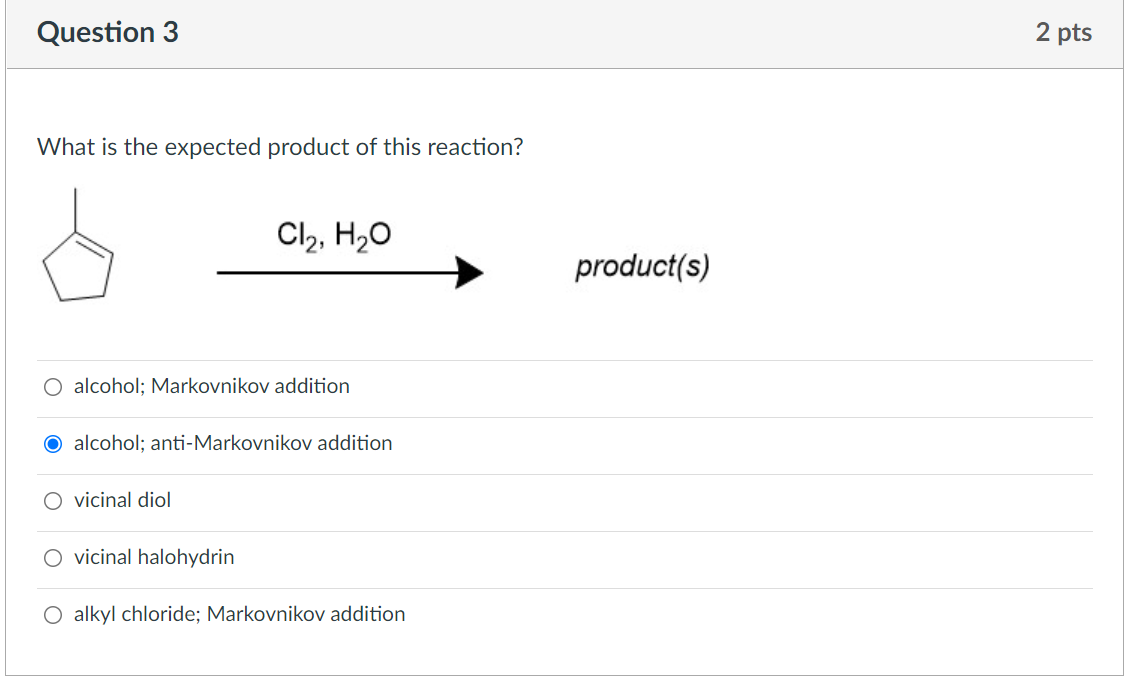This screenshot has width=1131, height=677.
Task: Click the 'Question 3' header title
Action: tap(108, 33)
